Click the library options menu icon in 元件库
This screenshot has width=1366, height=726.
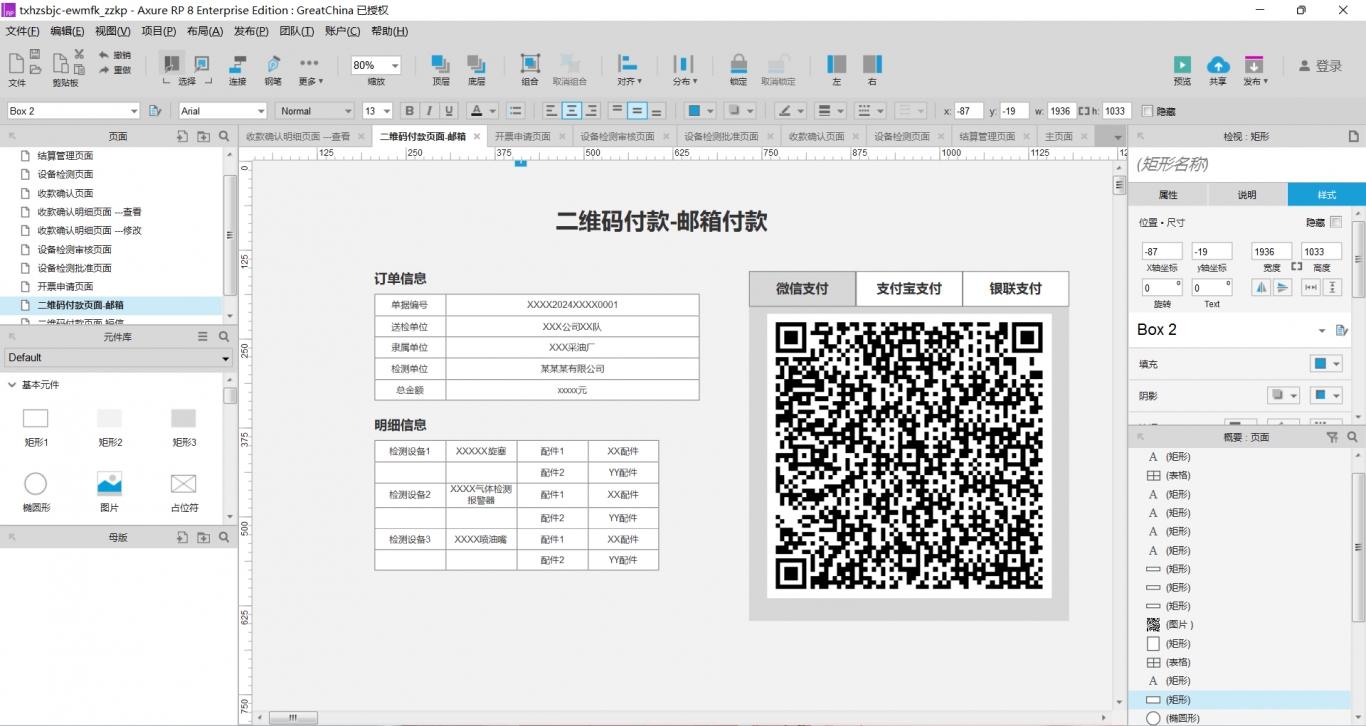click(203, 337)
